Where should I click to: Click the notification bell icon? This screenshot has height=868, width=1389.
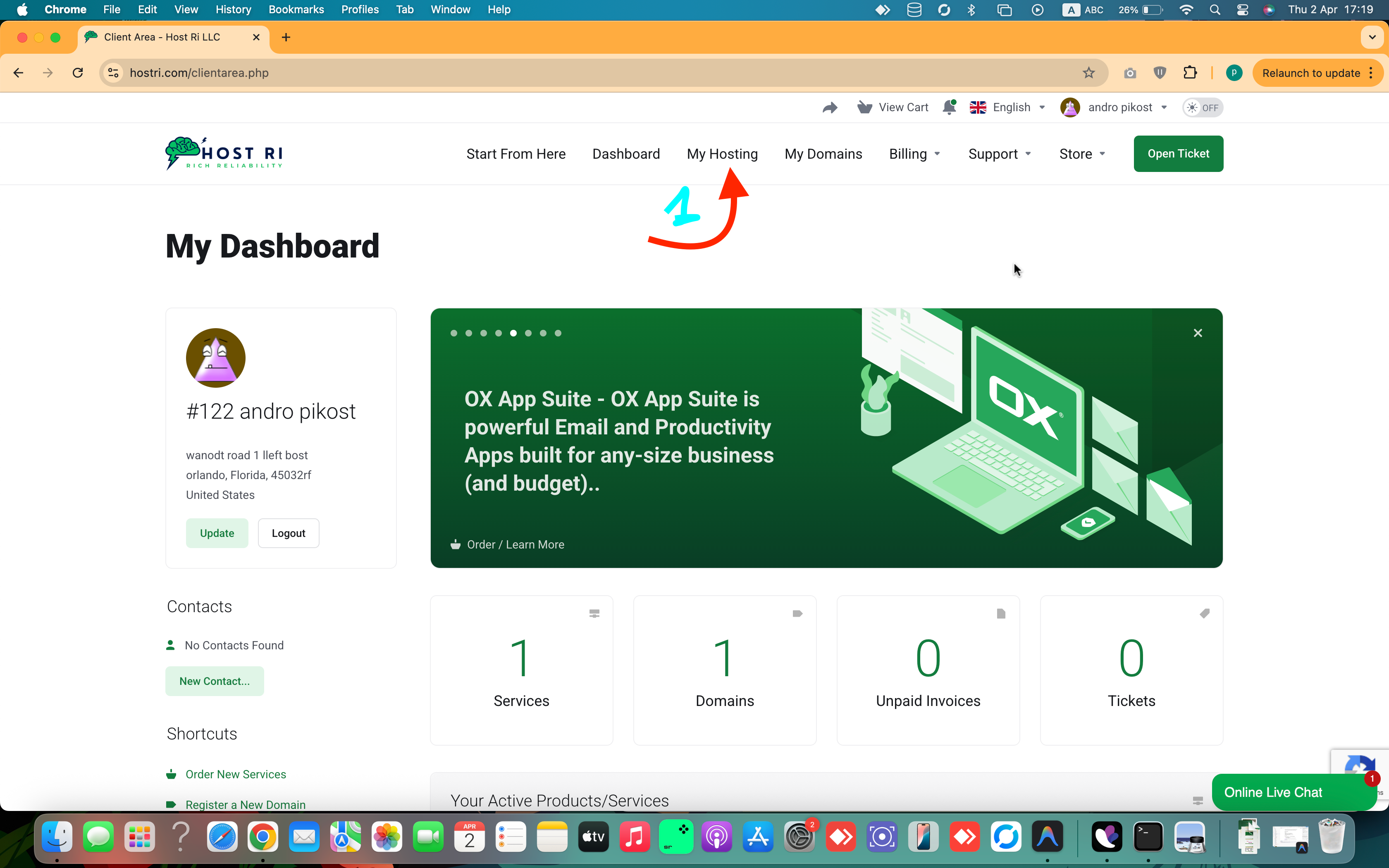[949, 107]
